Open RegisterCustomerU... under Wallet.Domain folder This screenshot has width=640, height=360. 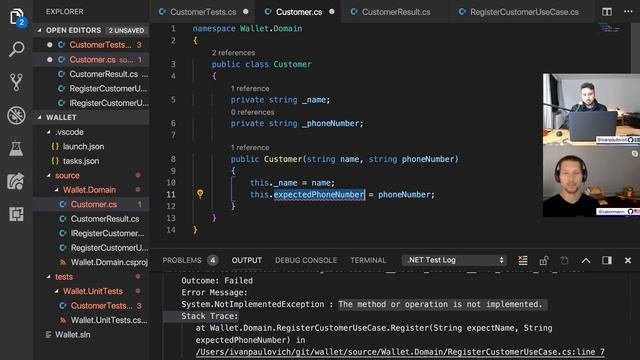91,248
